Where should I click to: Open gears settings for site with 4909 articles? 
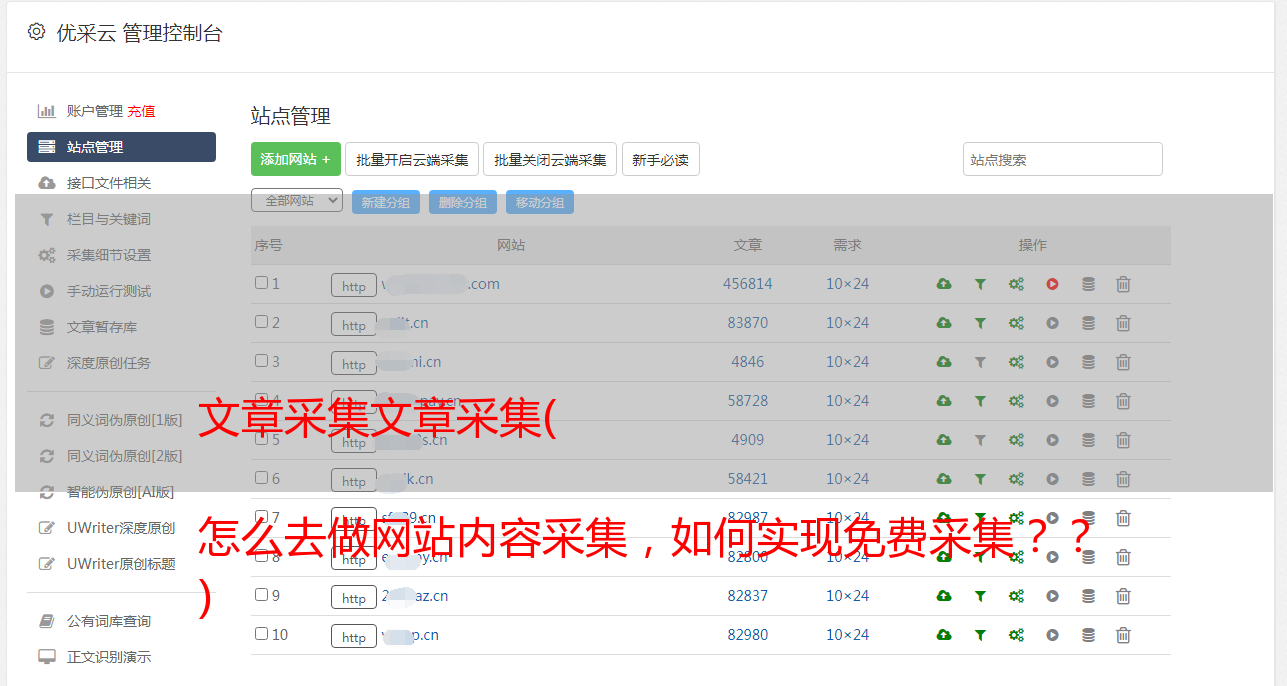(x=1016, y=440)
